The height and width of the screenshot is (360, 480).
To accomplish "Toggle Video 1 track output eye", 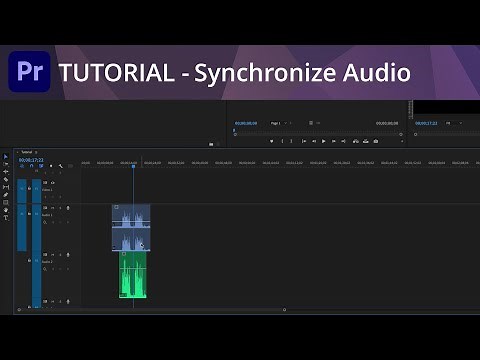I will [52, 183].
